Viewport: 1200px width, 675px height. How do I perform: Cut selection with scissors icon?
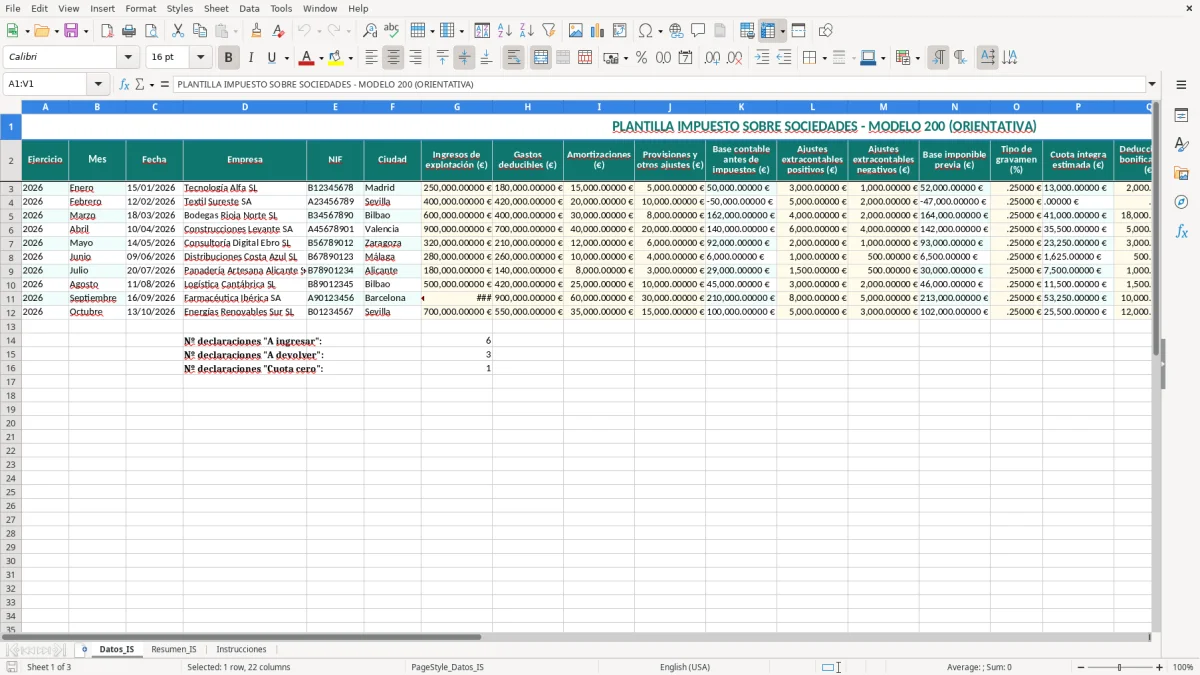[x=177, y=31]
